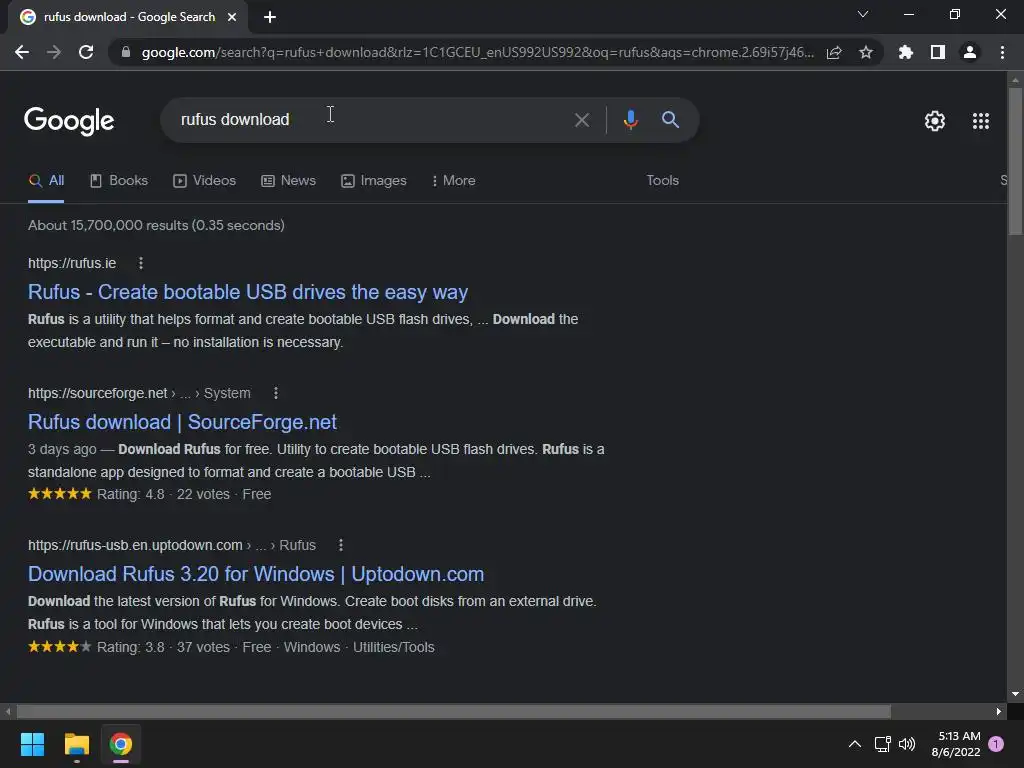Screen dimensions: 1024x768
Task: Share this page via address bar icon
Action: pos(834,52)
